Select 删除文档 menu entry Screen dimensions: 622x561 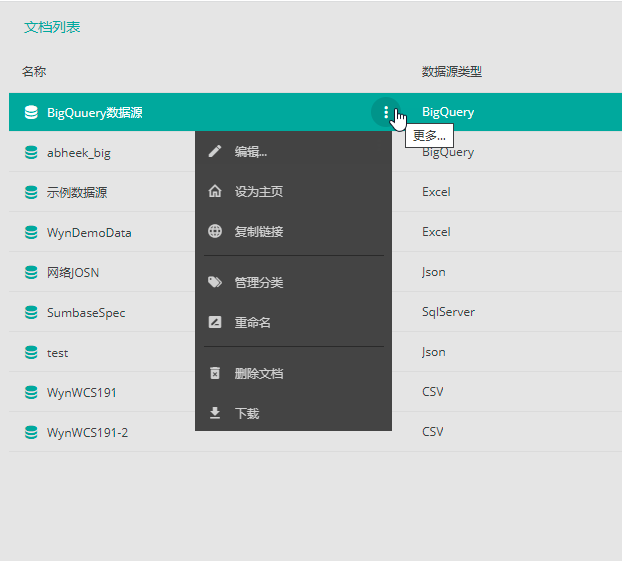pos(293,373)
